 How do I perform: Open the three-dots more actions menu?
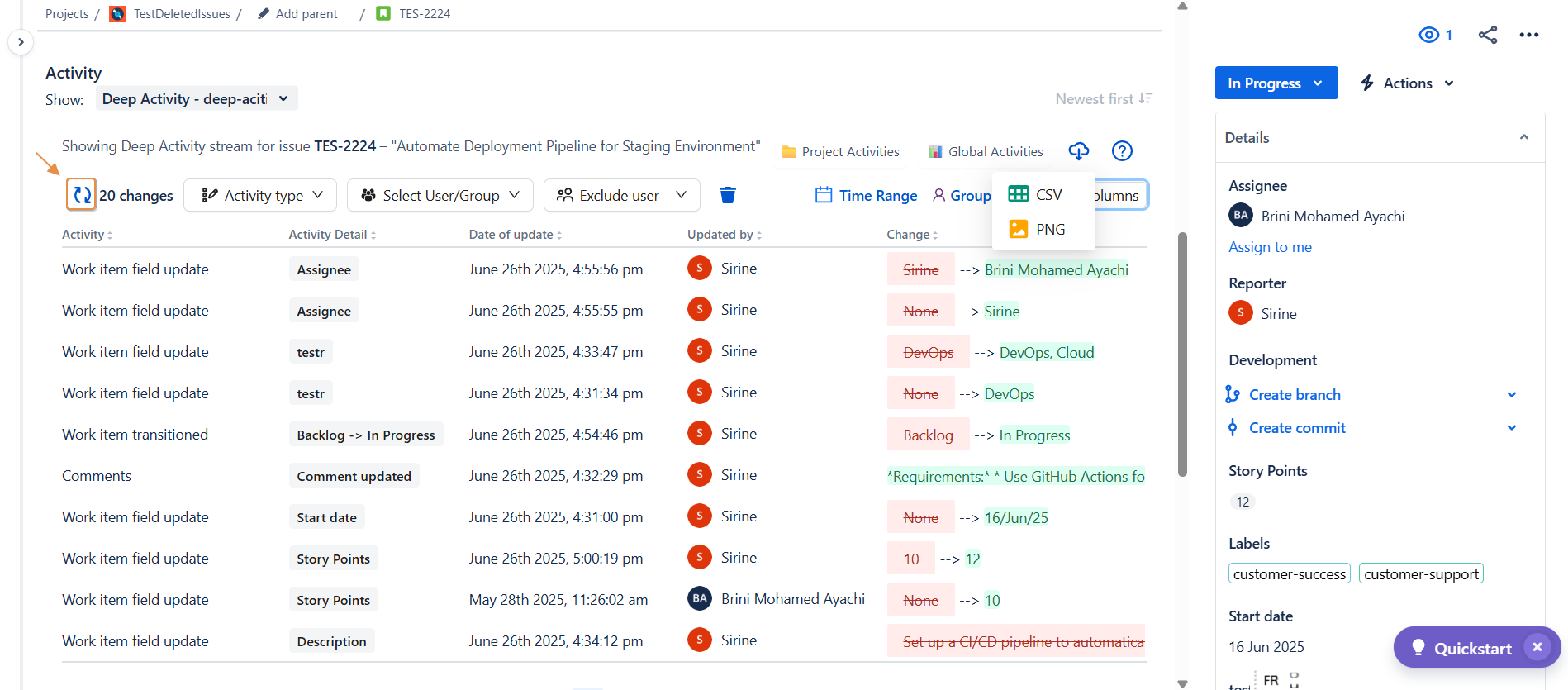[x=1528, y=35]
